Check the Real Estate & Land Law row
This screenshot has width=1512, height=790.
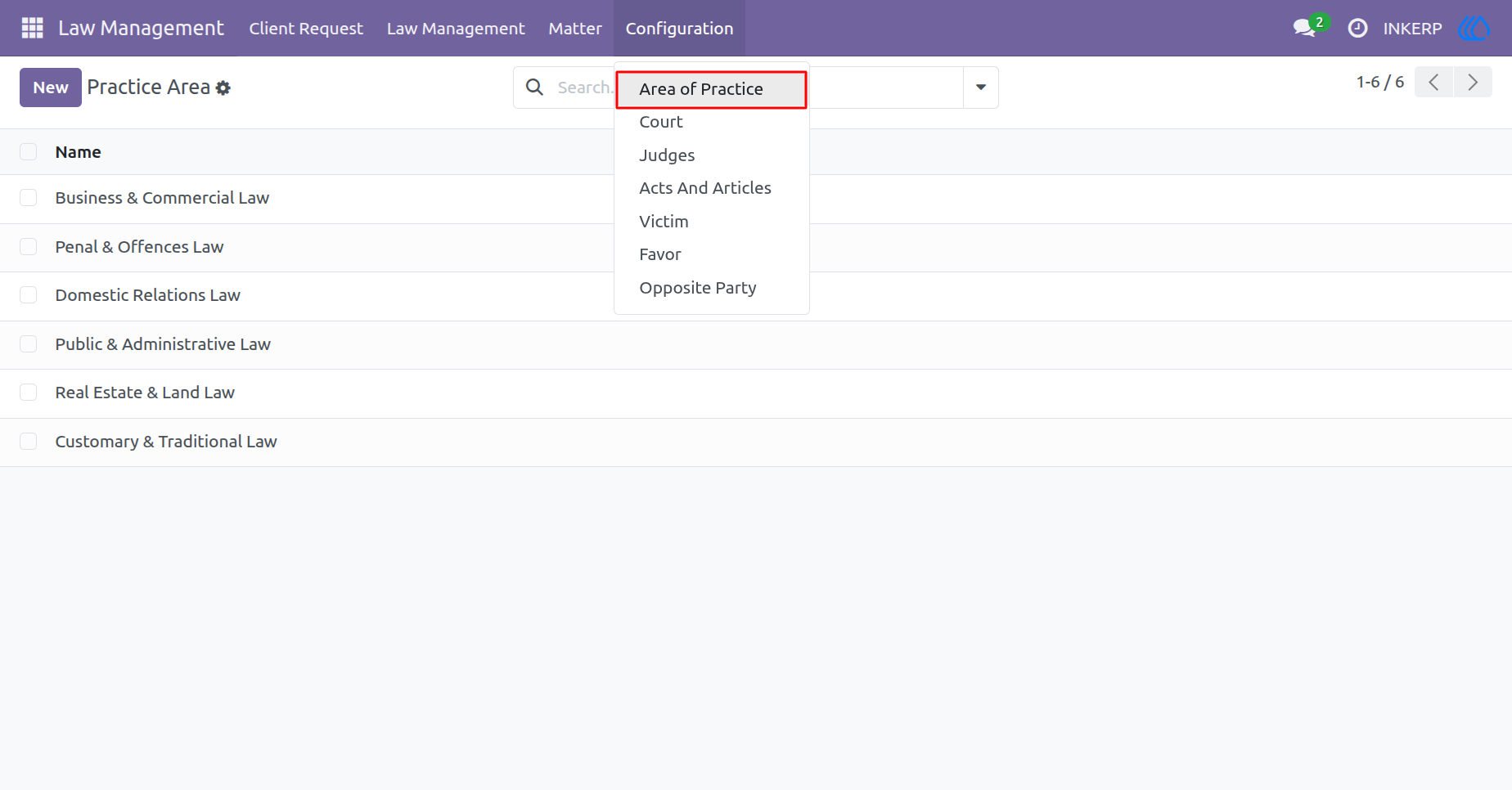(x=29, y=393)
